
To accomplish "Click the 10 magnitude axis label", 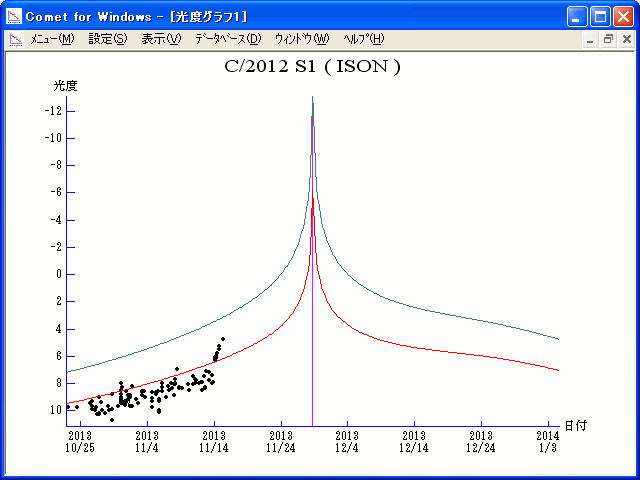I will [56, 410].
